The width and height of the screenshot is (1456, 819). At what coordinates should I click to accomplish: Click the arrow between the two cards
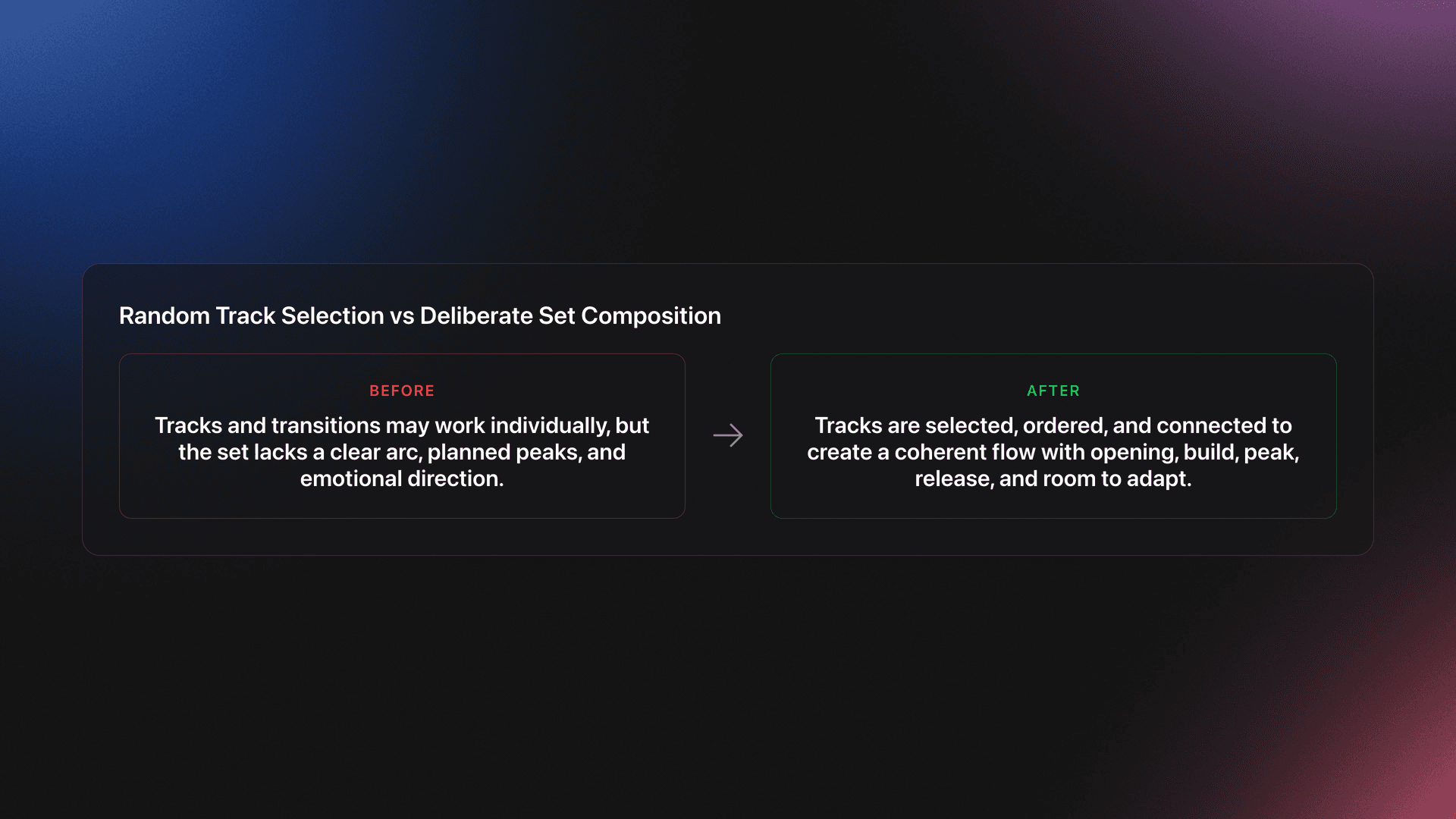(x=728, y=435)
